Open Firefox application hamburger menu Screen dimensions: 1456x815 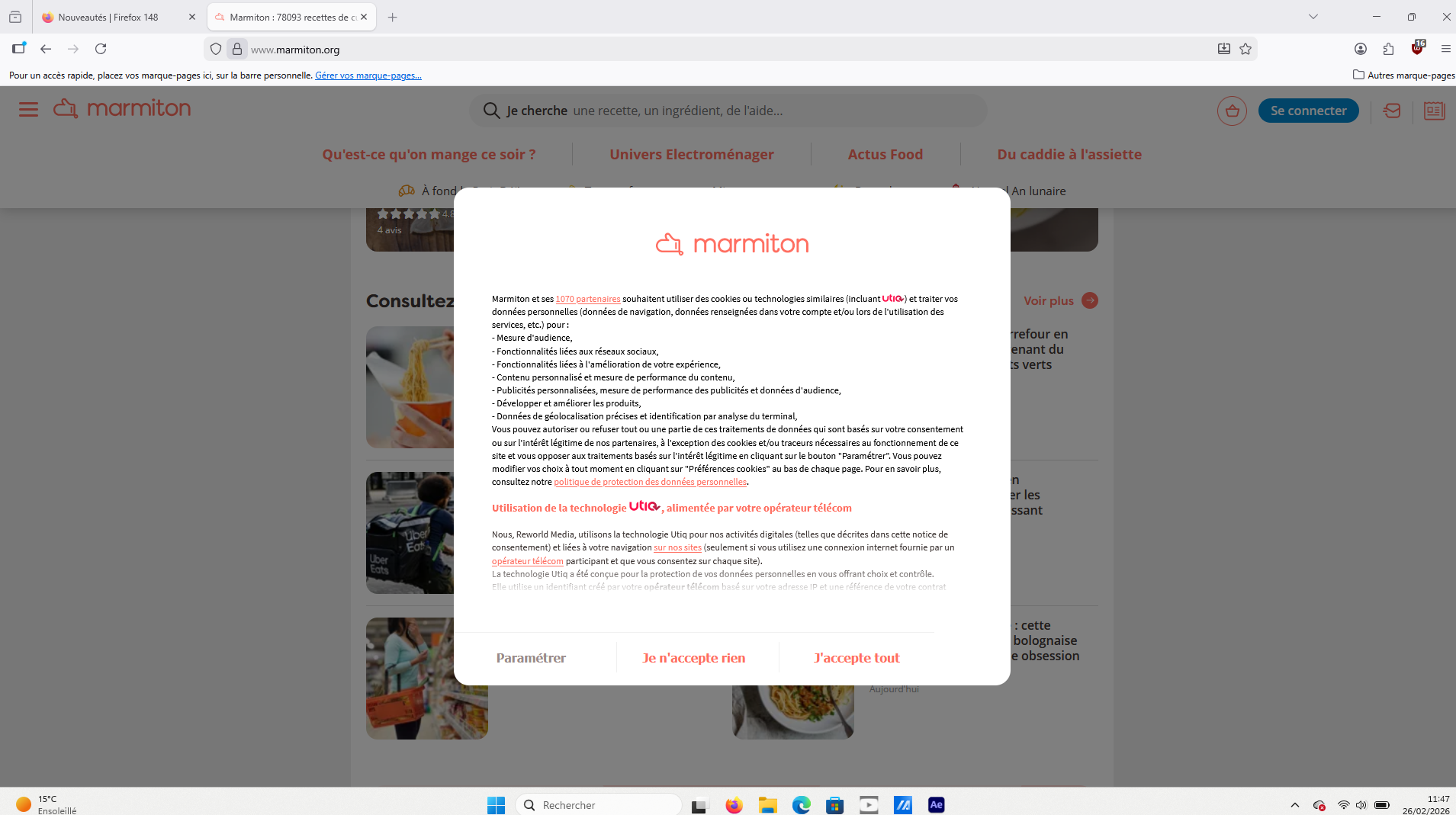point(1445,49)
